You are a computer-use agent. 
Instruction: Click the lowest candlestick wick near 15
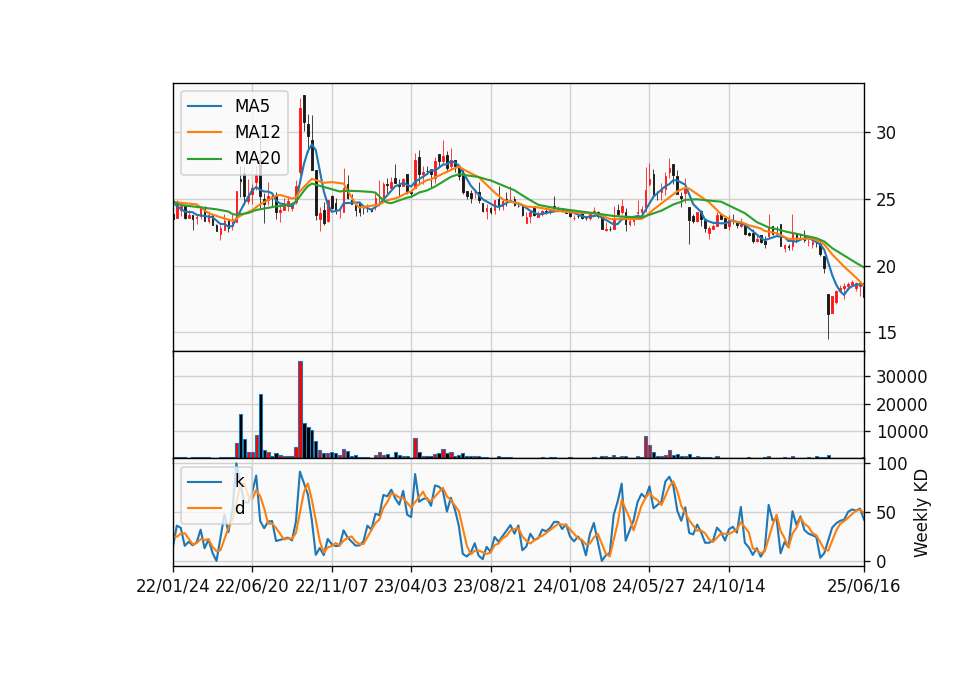tap(828, 327)
